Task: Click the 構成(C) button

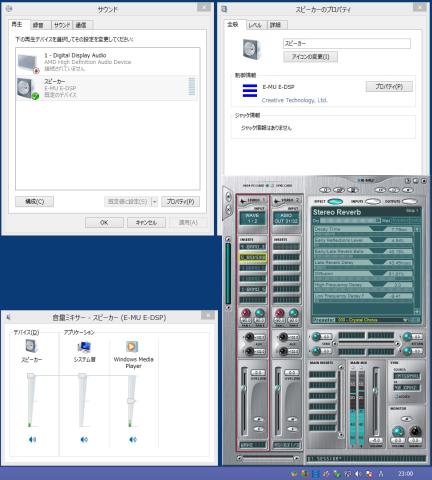Action: (34, 201)
